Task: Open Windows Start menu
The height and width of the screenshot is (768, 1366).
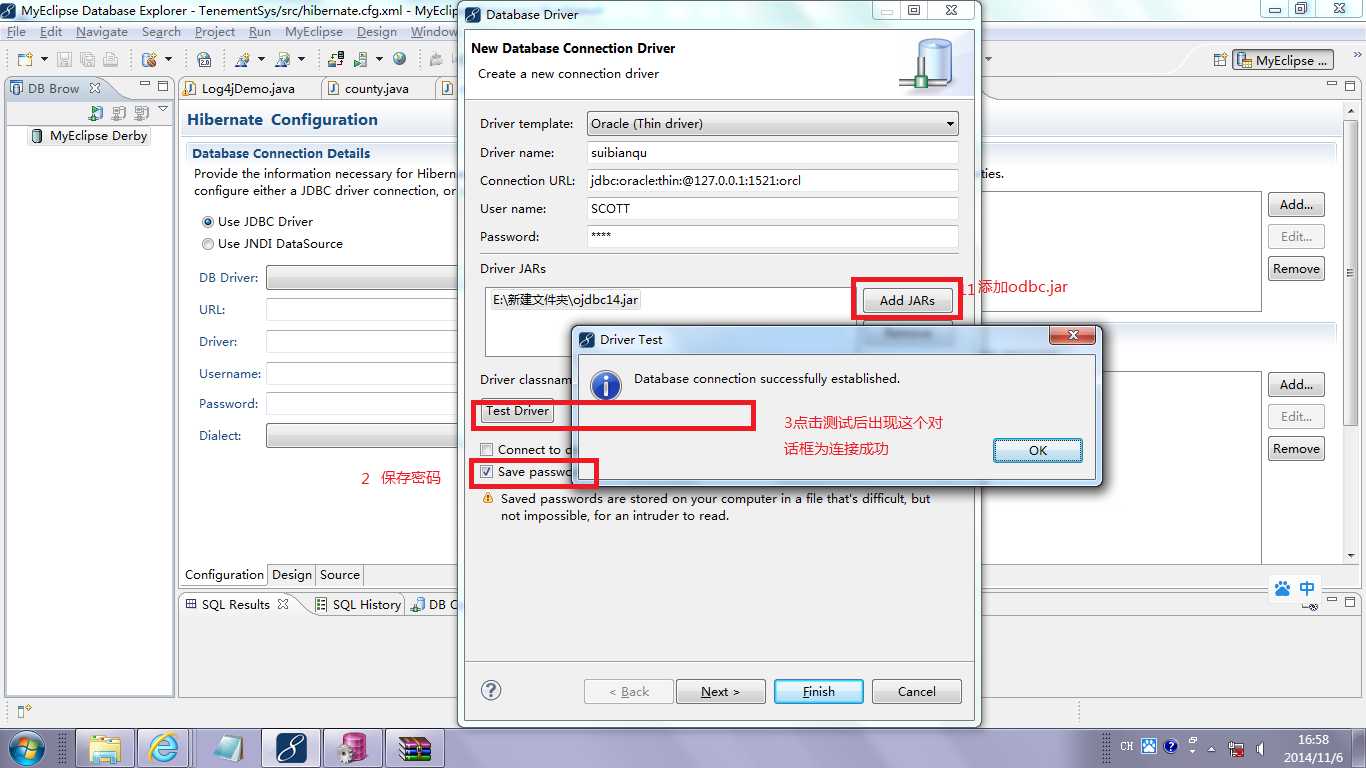Action: click(x=25, y=748)
